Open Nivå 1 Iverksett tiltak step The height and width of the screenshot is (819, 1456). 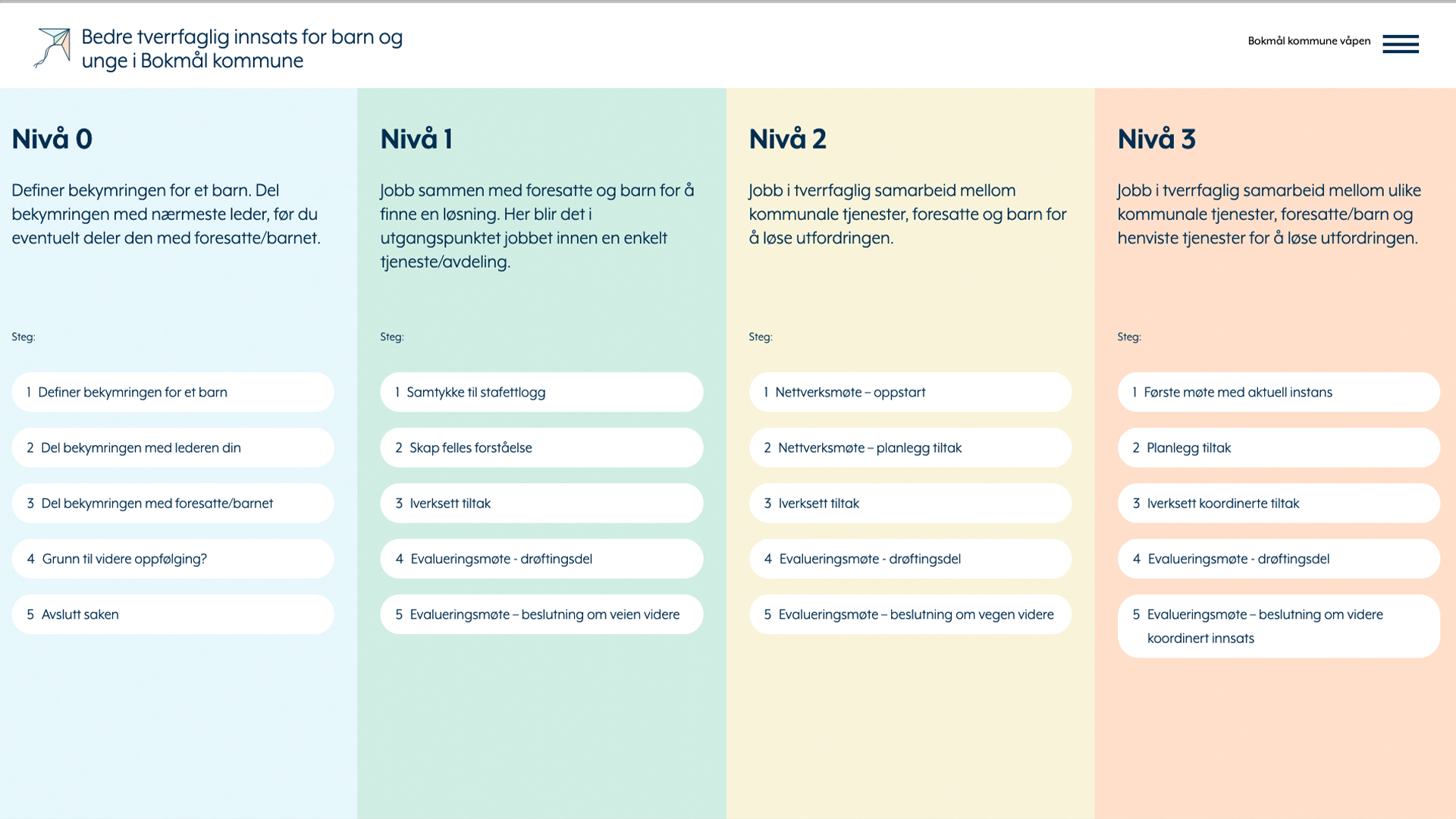click(541, 504)
